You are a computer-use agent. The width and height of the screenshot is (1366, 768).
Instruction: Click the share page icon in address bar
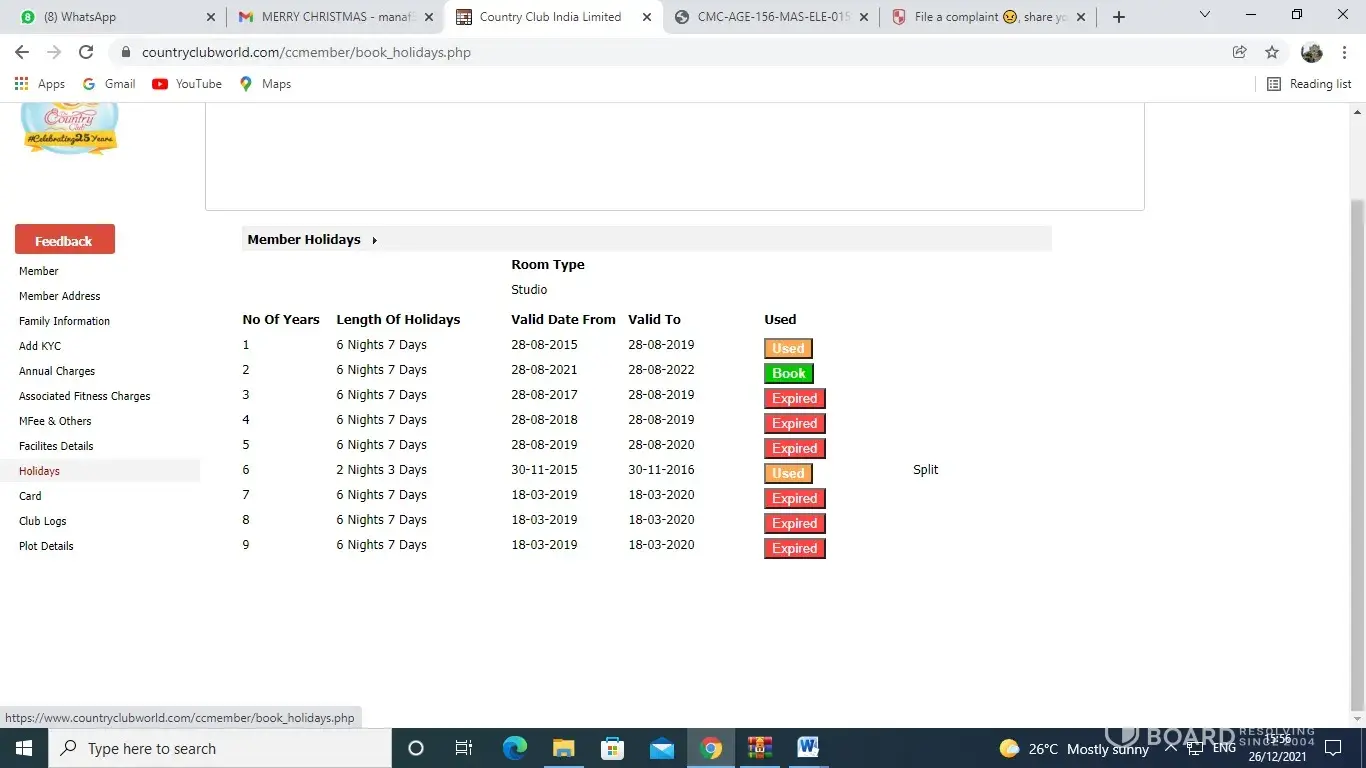tap(1239, 52)
